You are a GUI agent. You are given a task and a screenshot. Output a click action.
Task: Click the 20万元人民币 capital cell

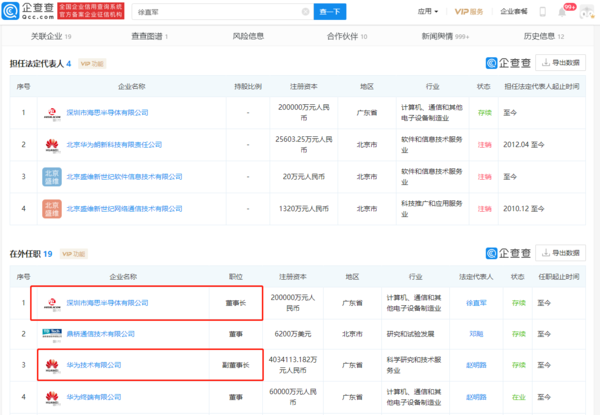click(x=304, y=177)
